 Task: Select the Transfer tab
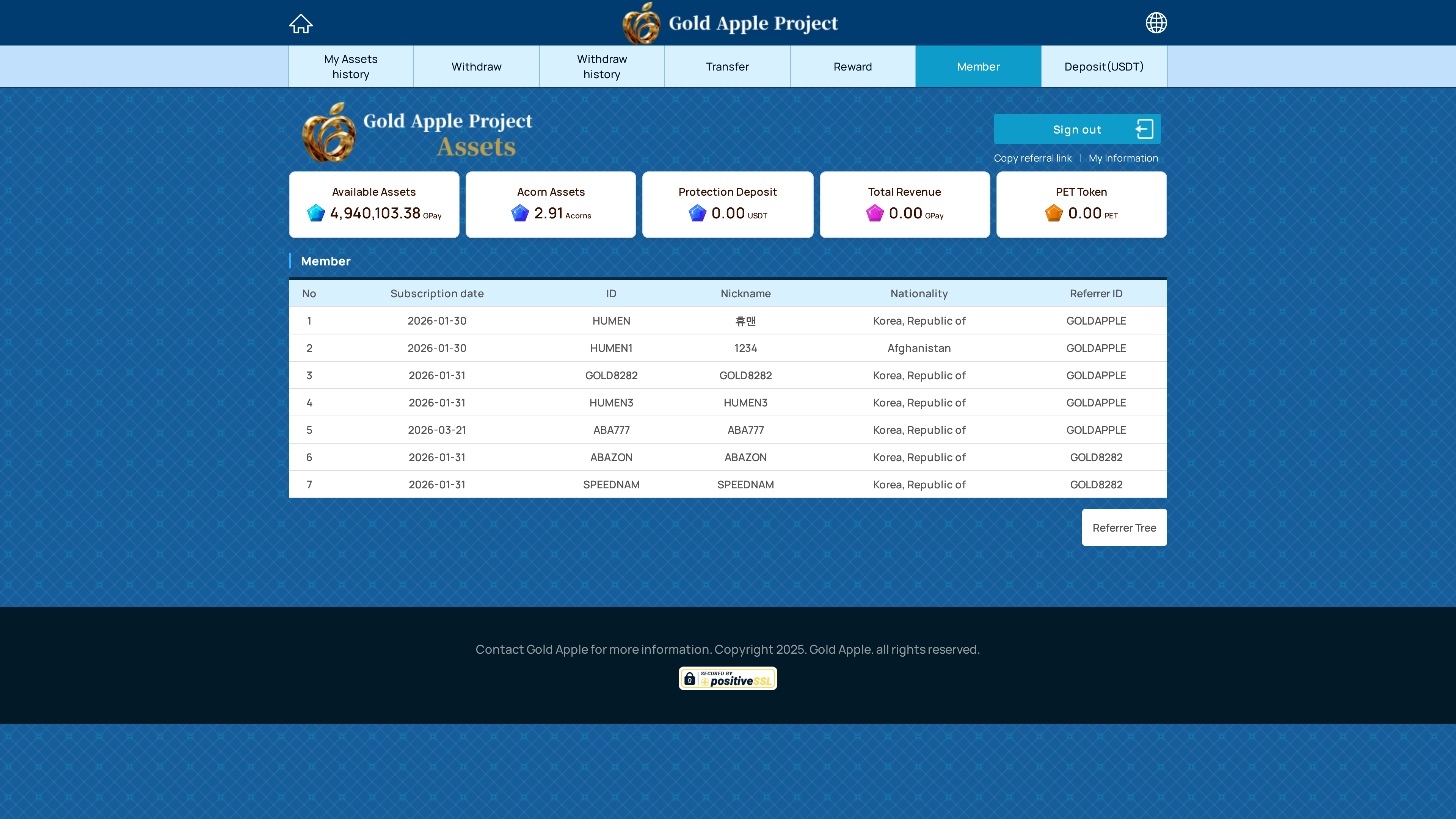click(727, 67)
